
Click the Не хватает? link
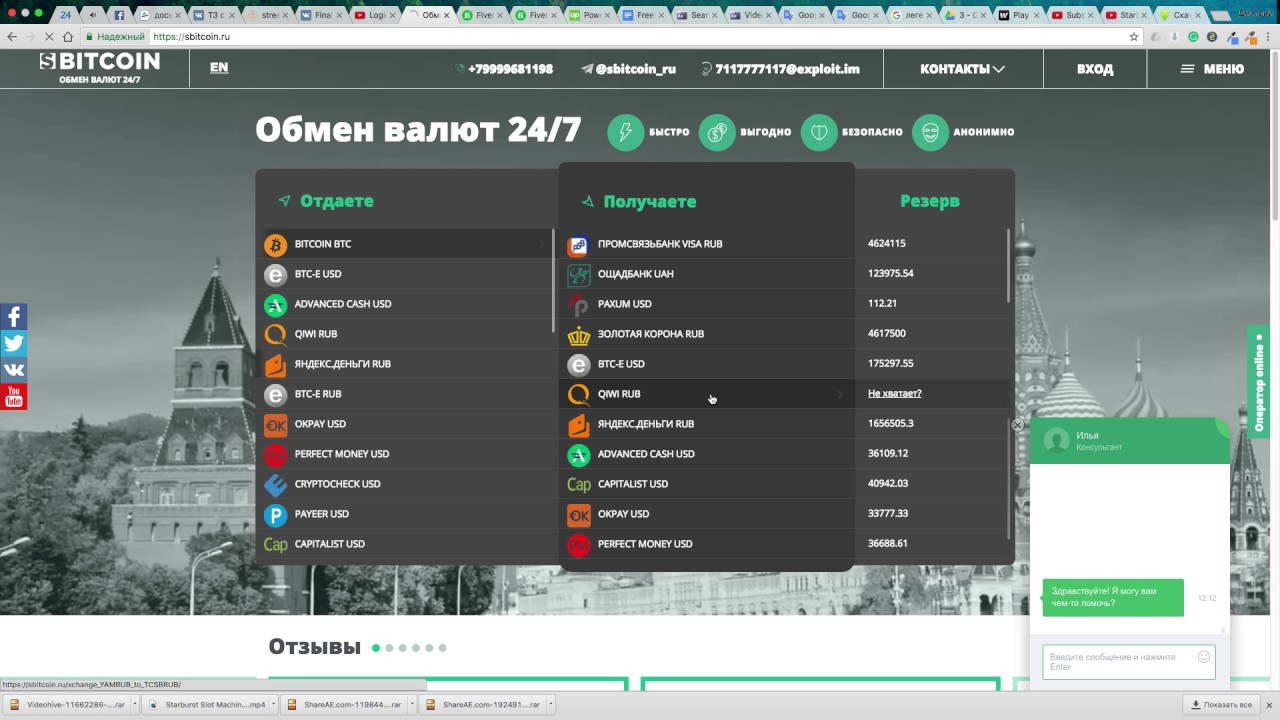click(894, 394)
